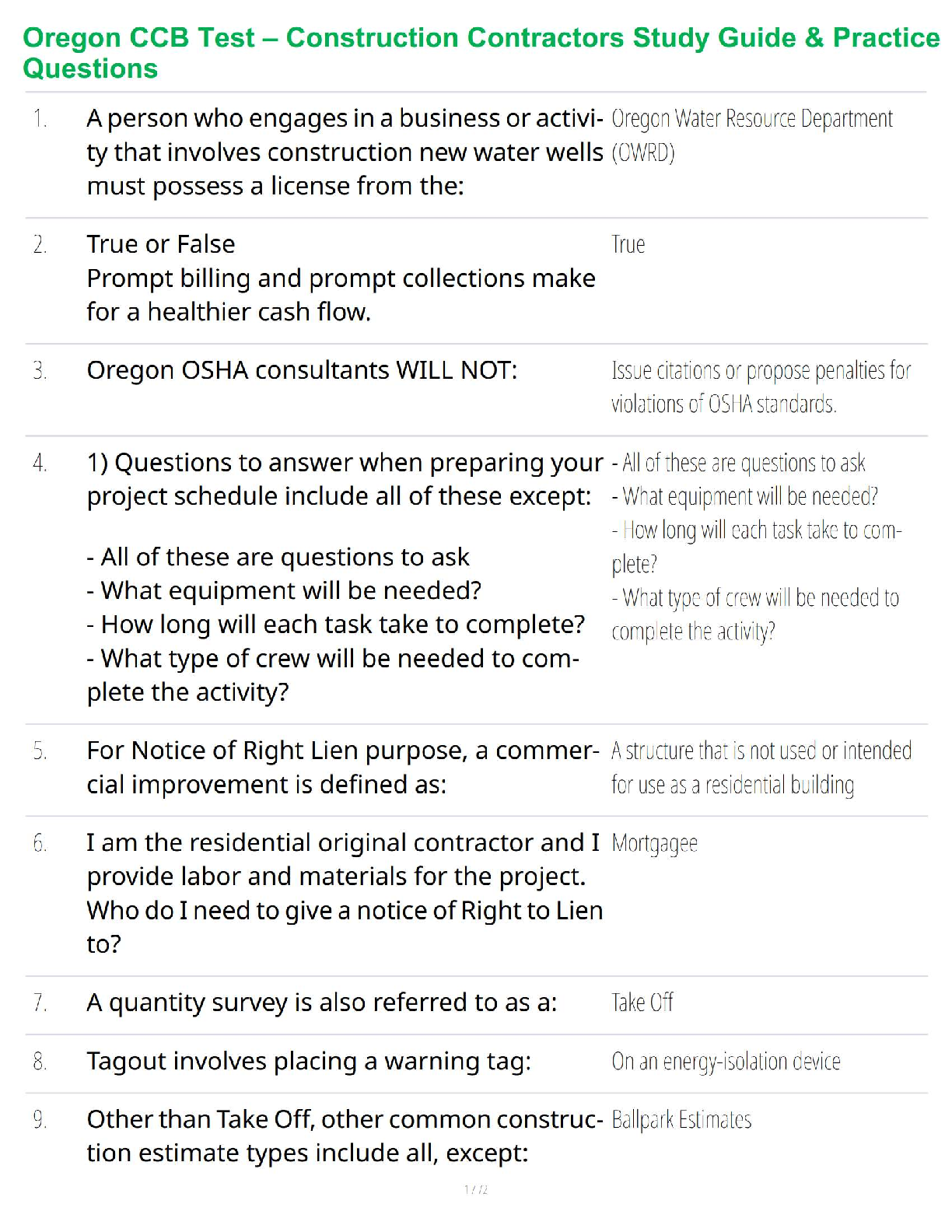The width and height of the screenshot is (952, 1232).
Task: Click the 'Take Off' answer for question 7
Action: (642, 1003)
